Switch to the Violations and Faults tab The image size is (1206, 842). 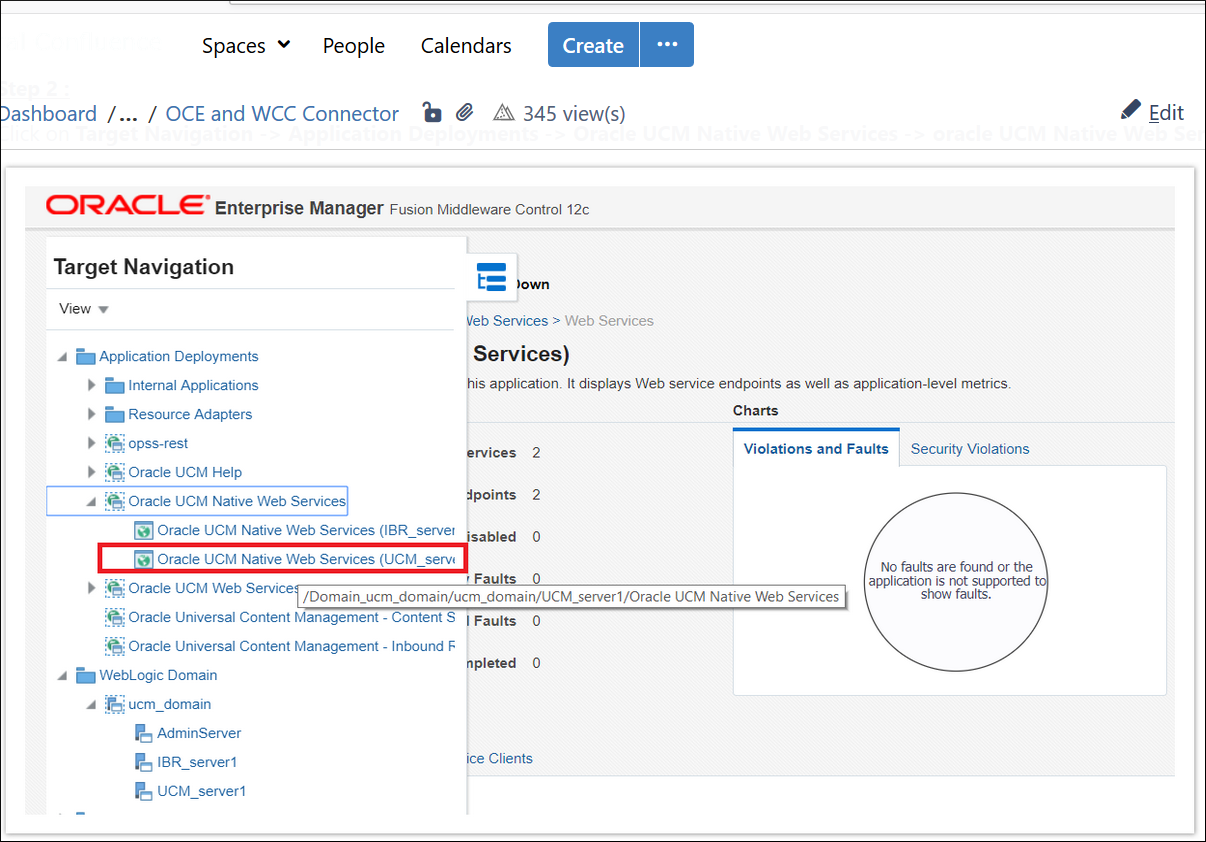(816, 449)
